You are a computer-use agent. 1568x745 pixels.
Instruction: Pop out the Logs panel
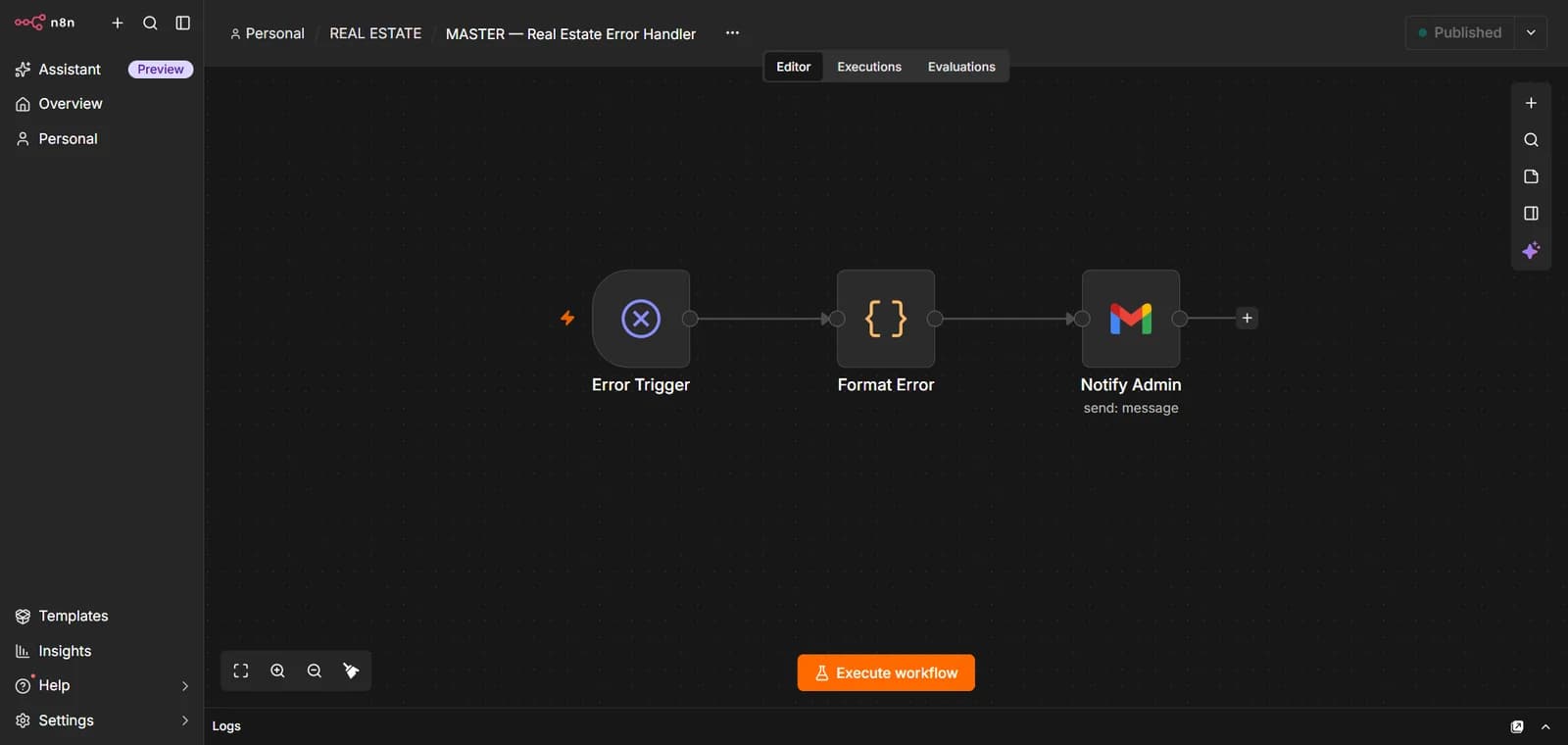pyautogui.click(x=1517, y=726)
